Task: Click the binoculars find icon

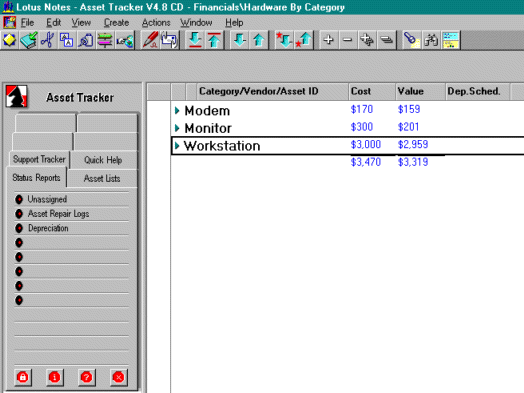Action: coord(431,40)
